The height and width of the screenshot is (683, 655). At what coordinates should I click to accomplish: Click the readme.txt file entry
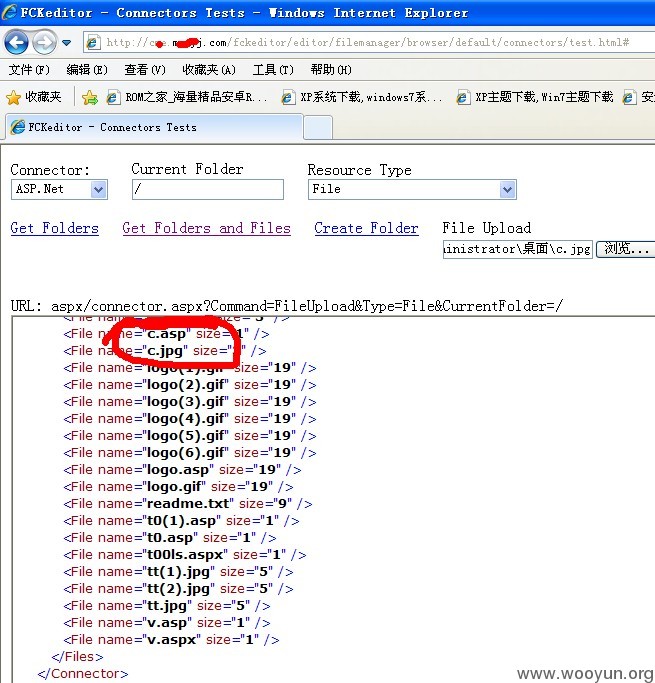pos(188,504)
